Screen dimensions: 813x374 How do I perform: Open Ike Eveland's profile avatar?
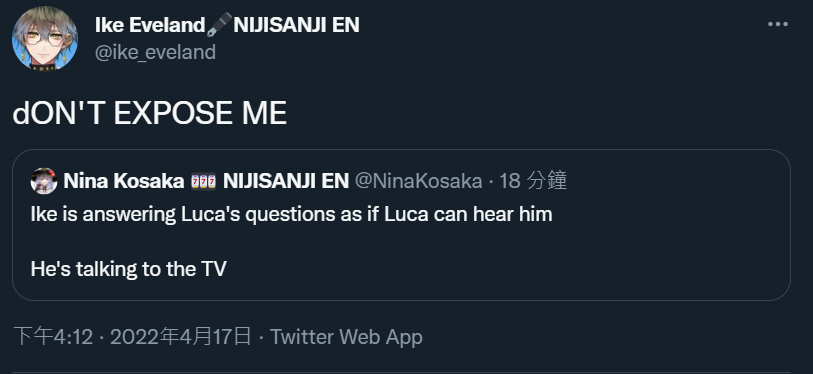[45, 39]
